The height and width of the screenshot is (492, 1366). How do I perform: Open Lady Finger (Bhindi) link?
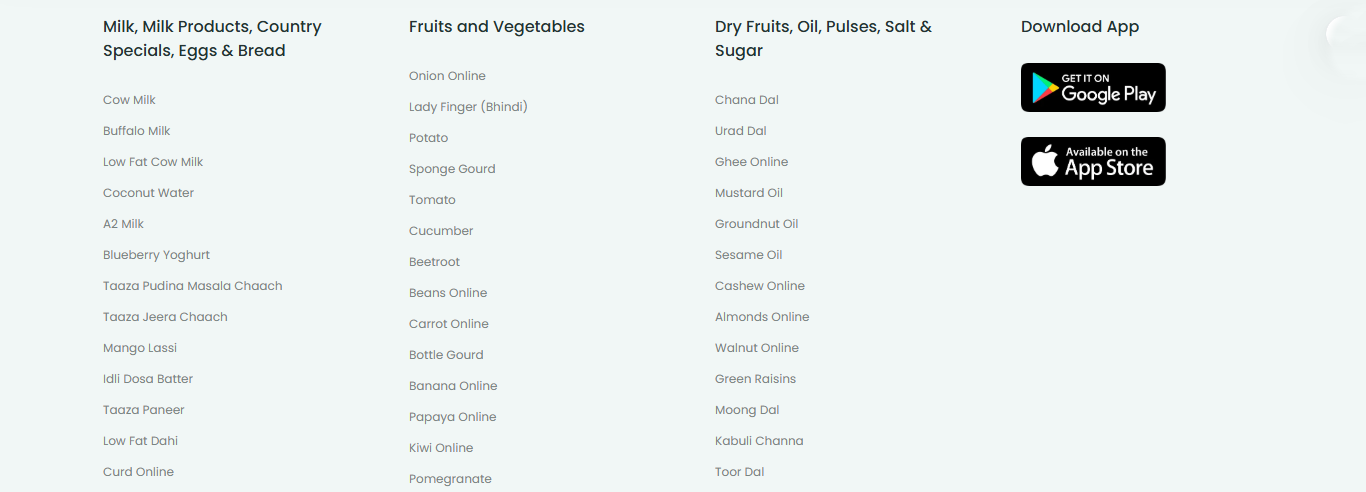468,107
